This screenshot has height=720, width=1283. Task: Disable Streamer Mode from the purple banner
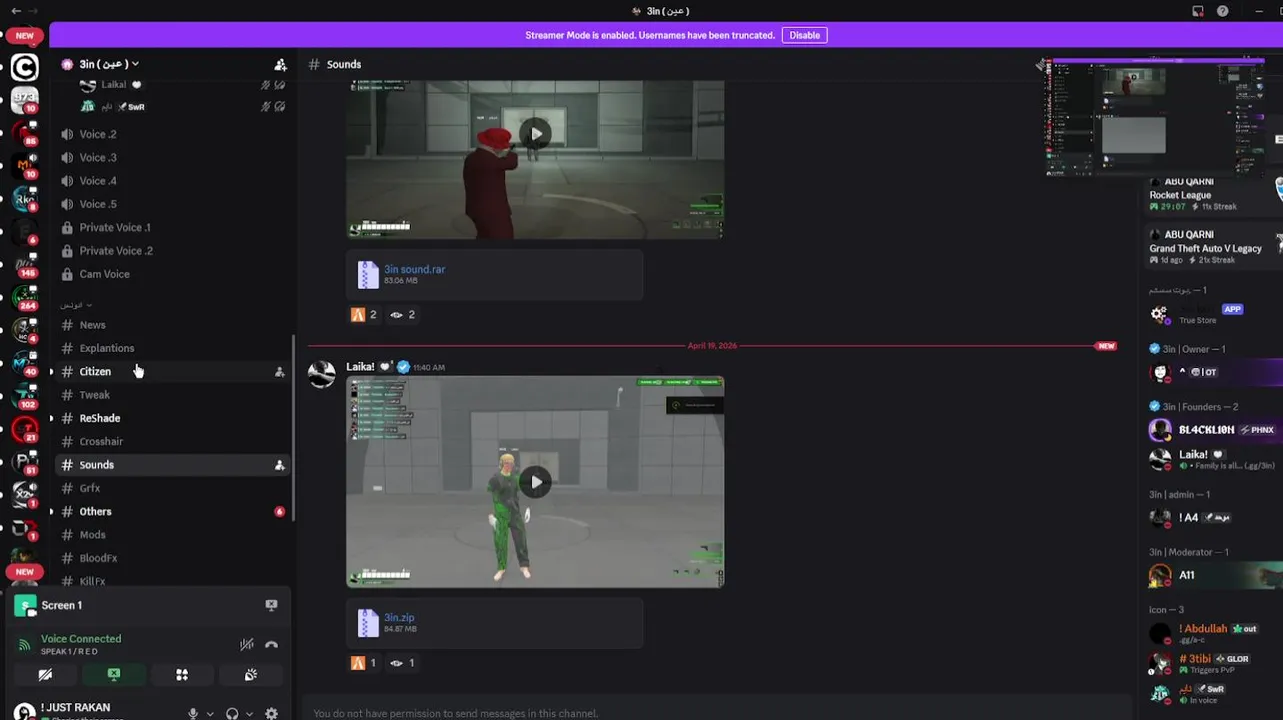pos(804,35)
